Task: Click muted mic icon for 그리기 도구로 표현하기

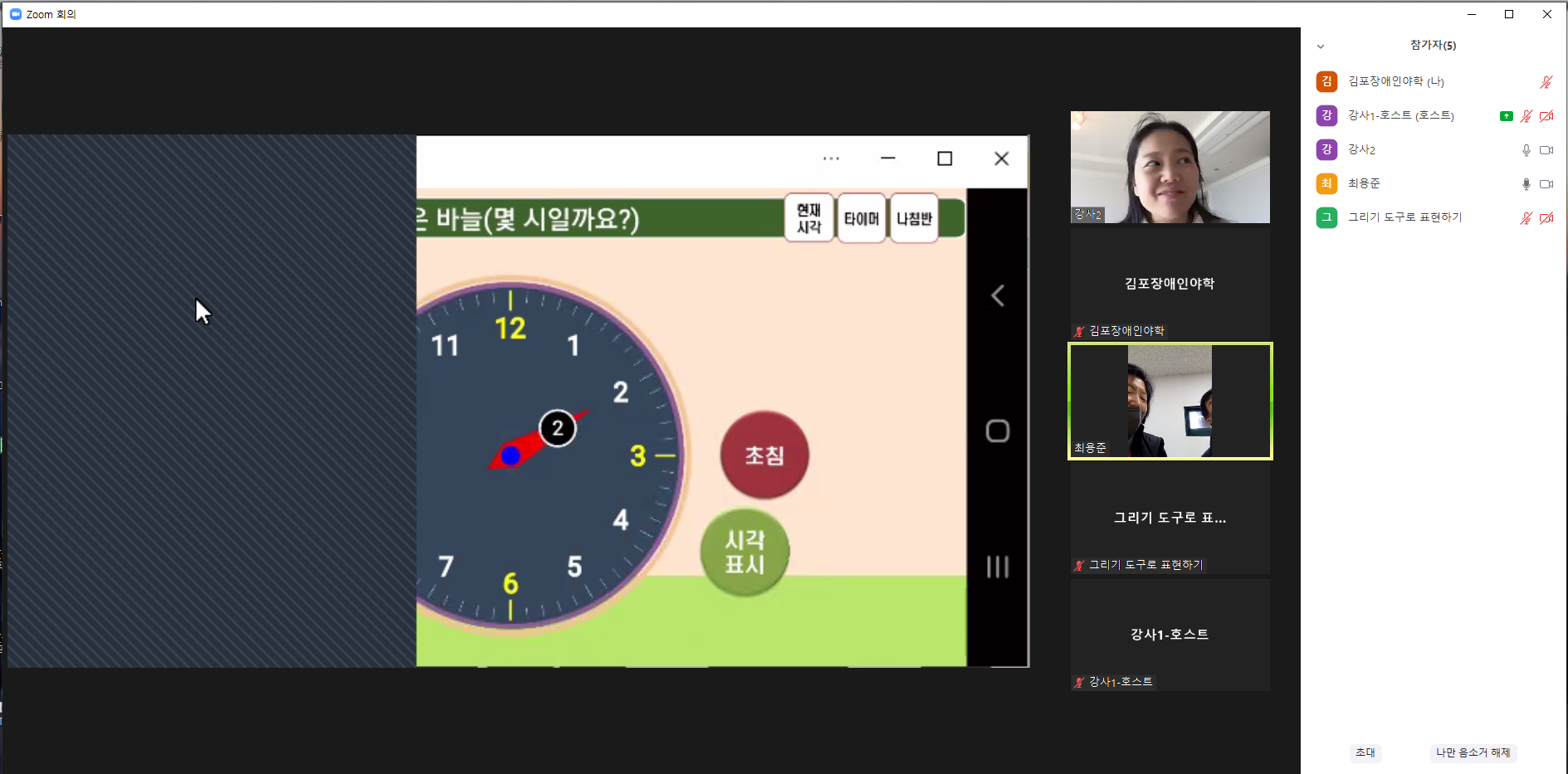Action: 1526,218
